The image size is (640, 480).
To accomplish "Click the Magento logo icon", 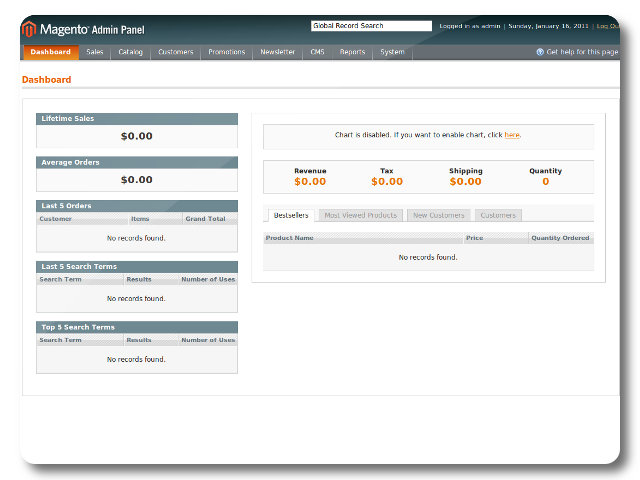I will pos(29,29).
